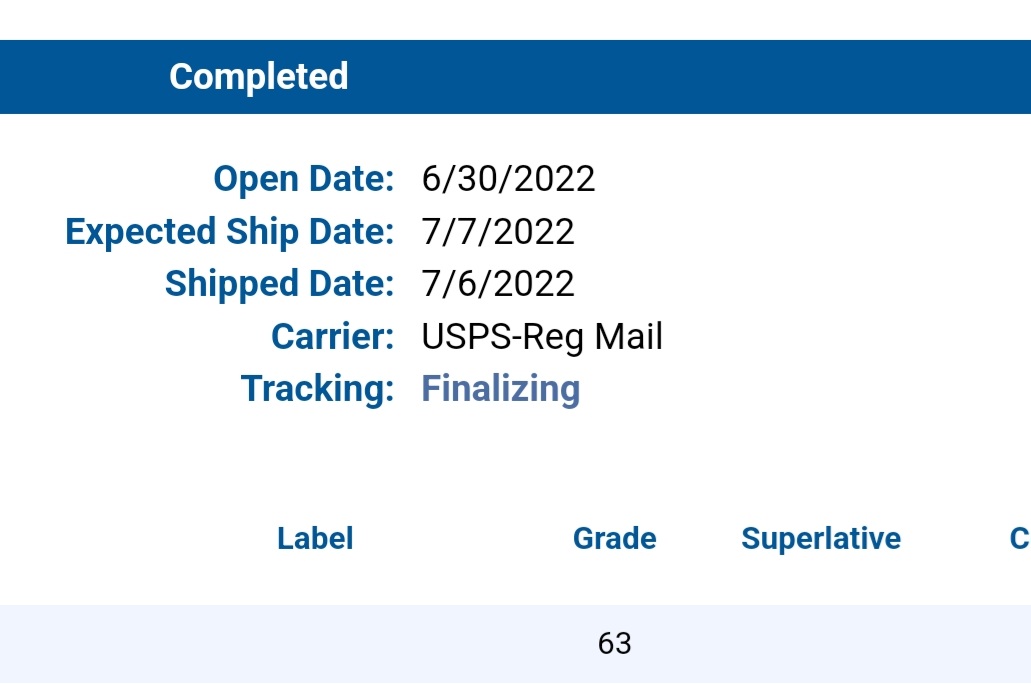This screenshot has width=1031, height=684.
Task: Select the 6/30/2022 open date value
Action: 508,179
